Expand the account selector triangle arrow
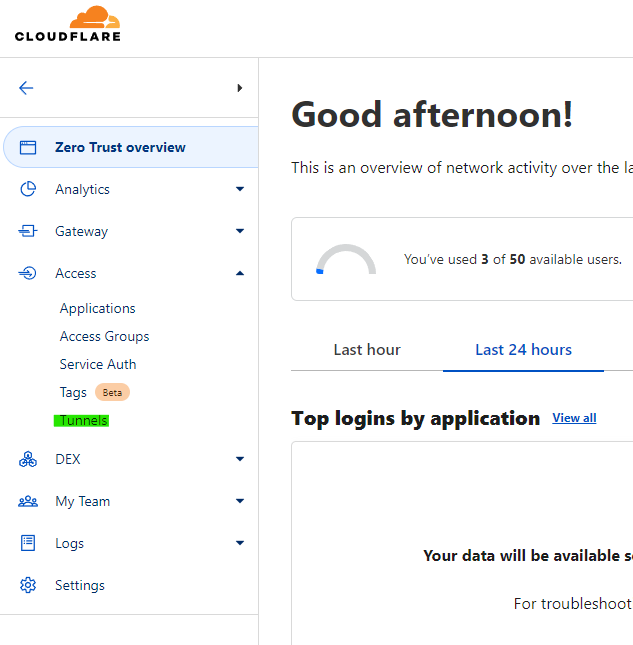This screenshot has height=645, width=633. point(240,88)
